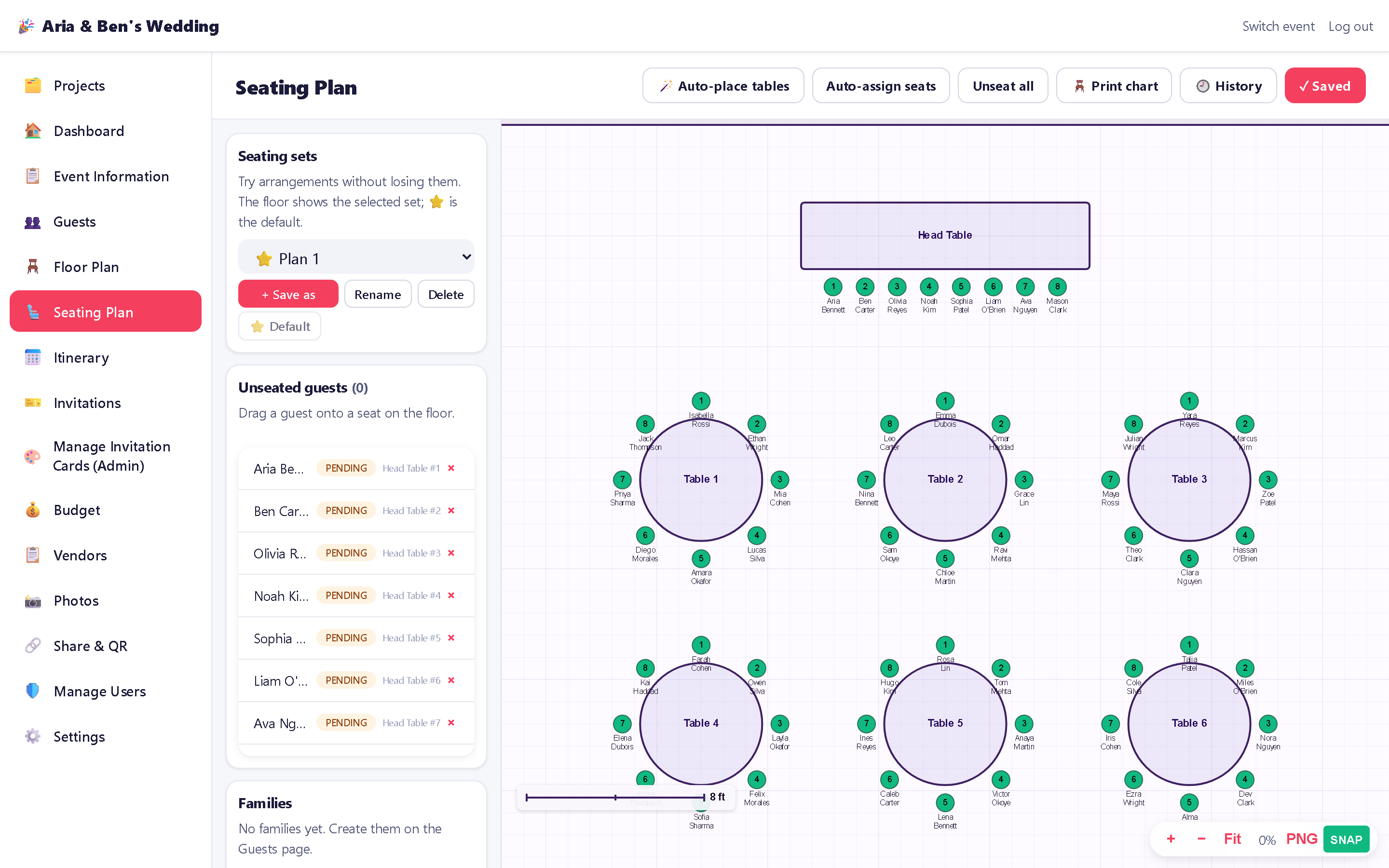1389x868 pixels.
Task: Click Head Table seat 4 Noah Kim
Action: (x=929, y=286)
